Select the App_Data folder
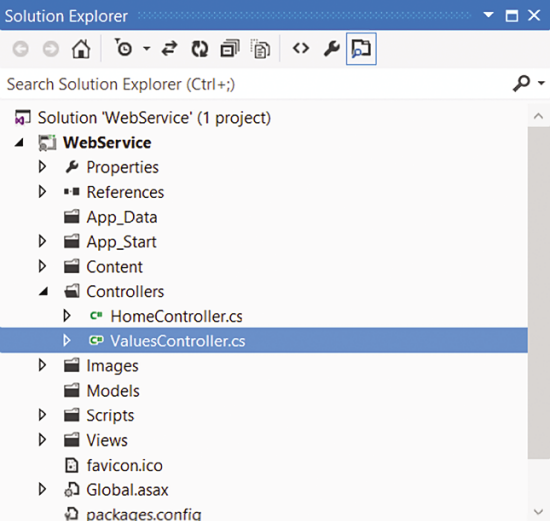This screenshot has height=521, width=550. tap(122, 217)
